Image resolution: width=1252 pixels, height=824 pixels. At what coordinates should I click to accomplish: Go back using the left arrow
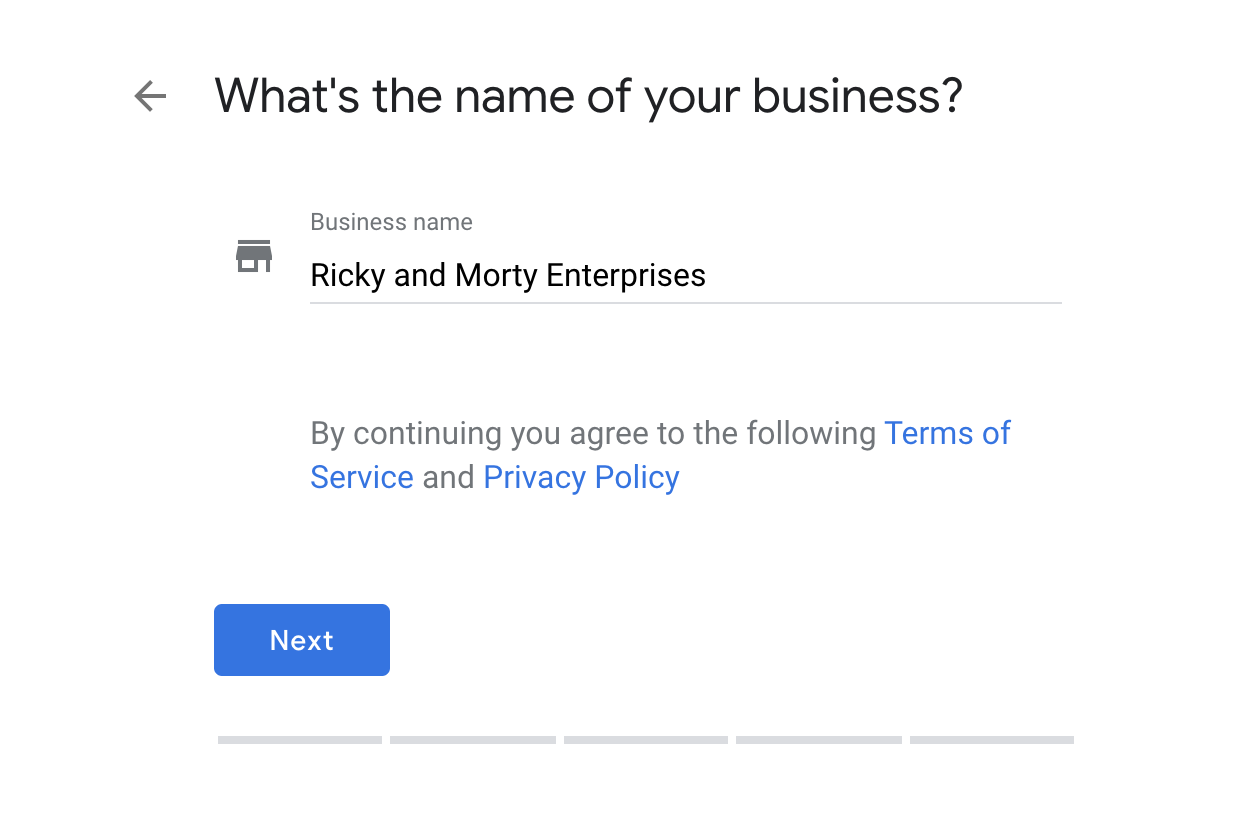(150, 97)
